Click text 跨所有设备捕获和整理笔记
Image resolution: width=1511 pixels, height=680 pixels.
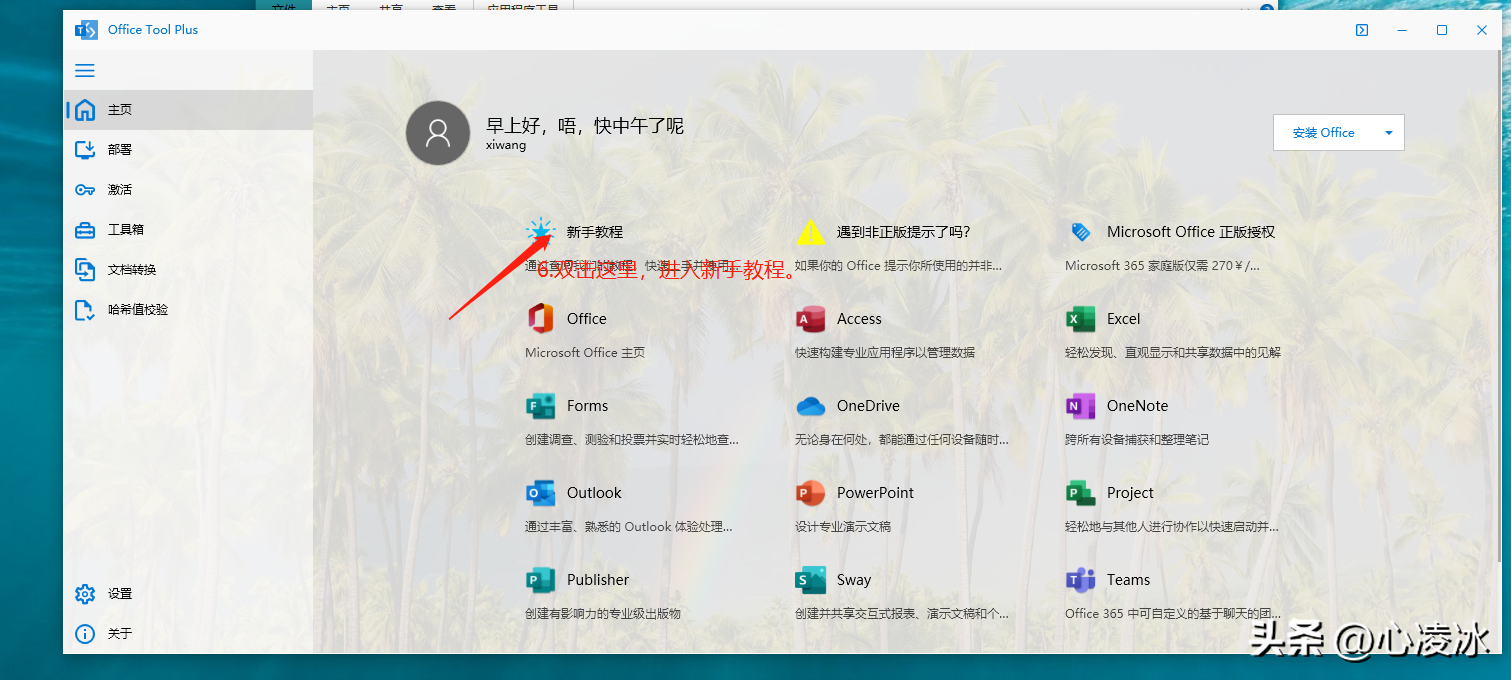pos(1137,440)
